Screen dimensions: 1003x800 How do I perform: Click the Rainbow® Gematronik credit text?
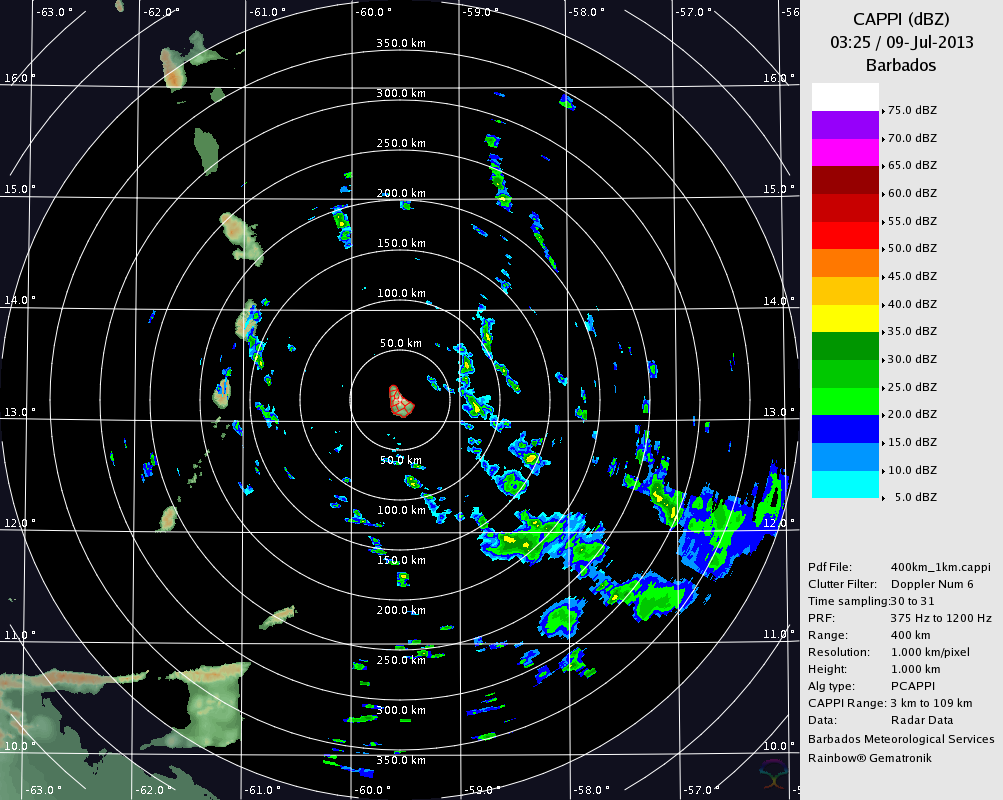870,758
